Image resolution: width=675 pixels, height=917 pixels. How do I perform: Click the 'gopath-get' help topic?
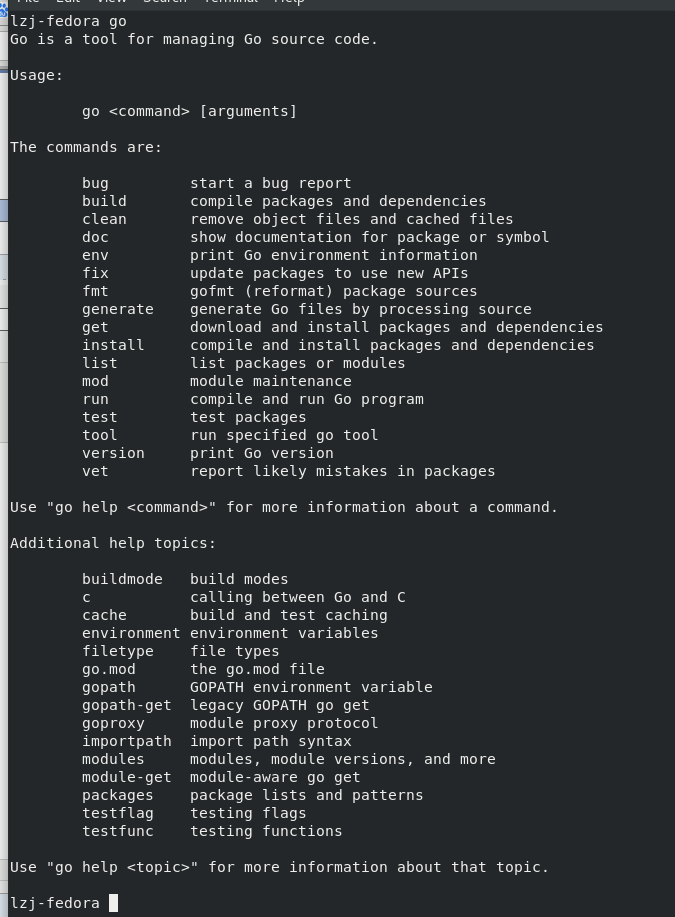[126, 705]
